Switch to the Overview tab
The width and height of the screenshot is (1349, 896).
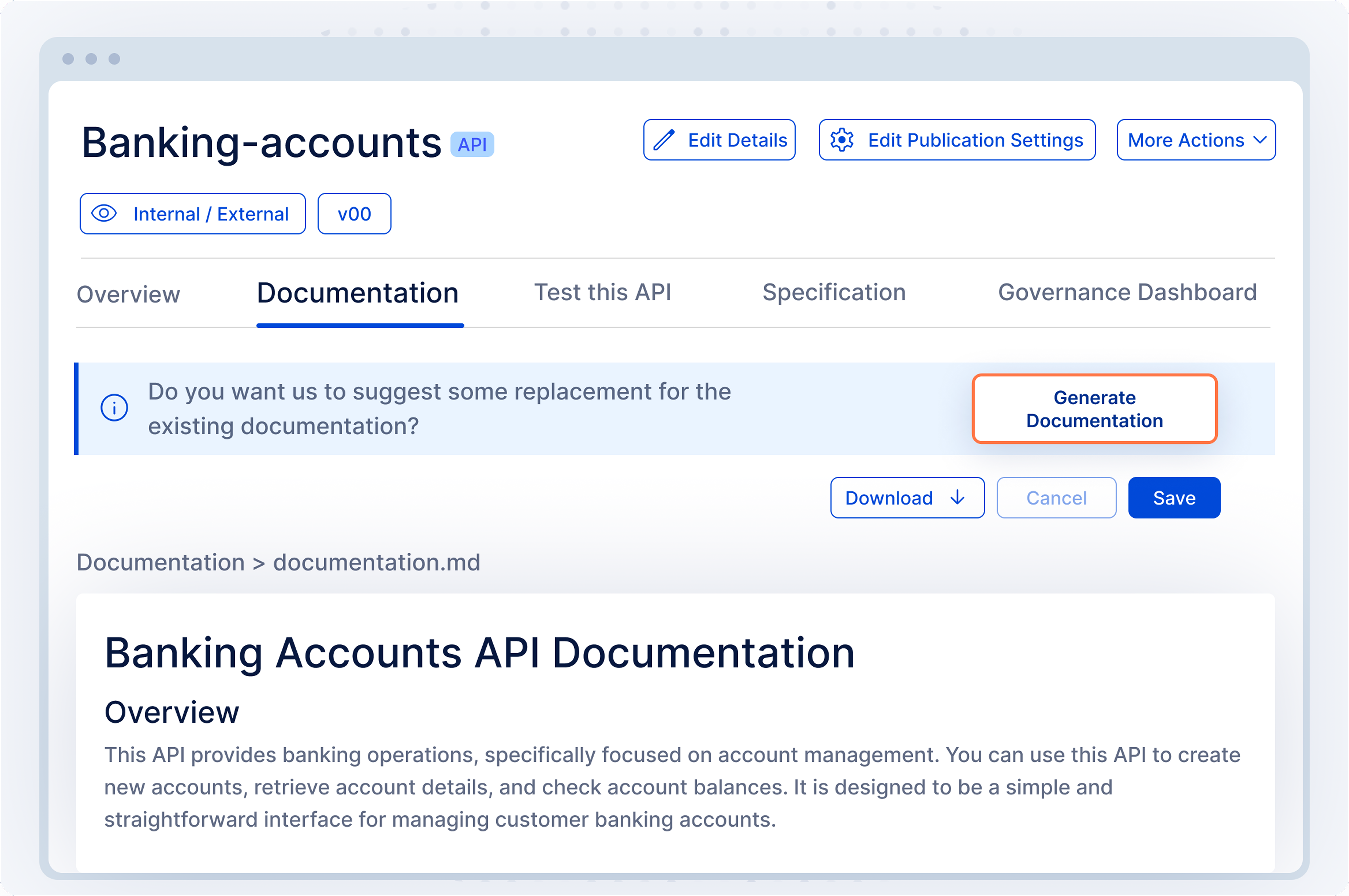pyautogui.click(x=129, y=294)
